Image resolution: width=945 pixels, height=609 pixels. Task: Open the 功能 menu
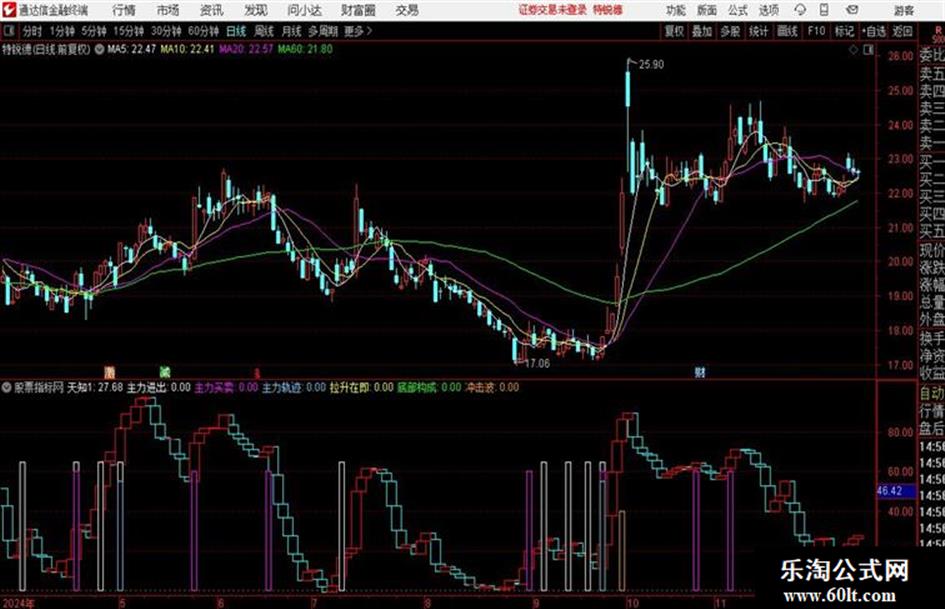point(676,10)
